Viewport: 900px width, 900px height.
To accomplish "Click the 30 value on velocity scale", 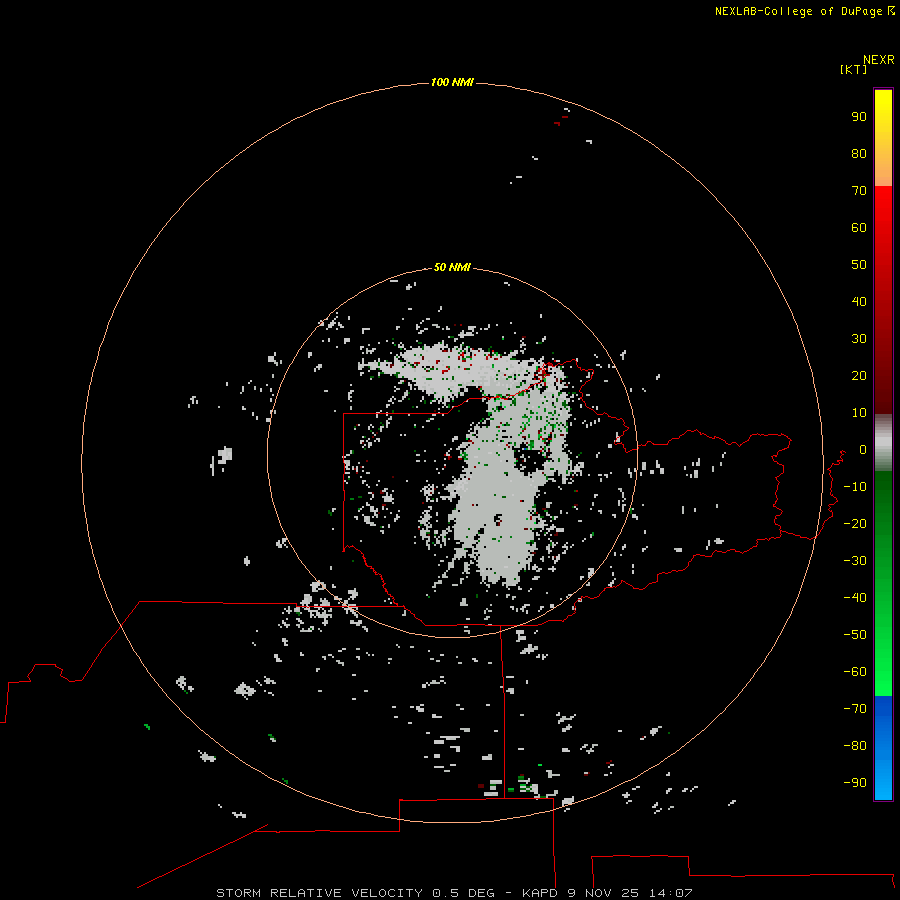I will click(x=859, y=339).
